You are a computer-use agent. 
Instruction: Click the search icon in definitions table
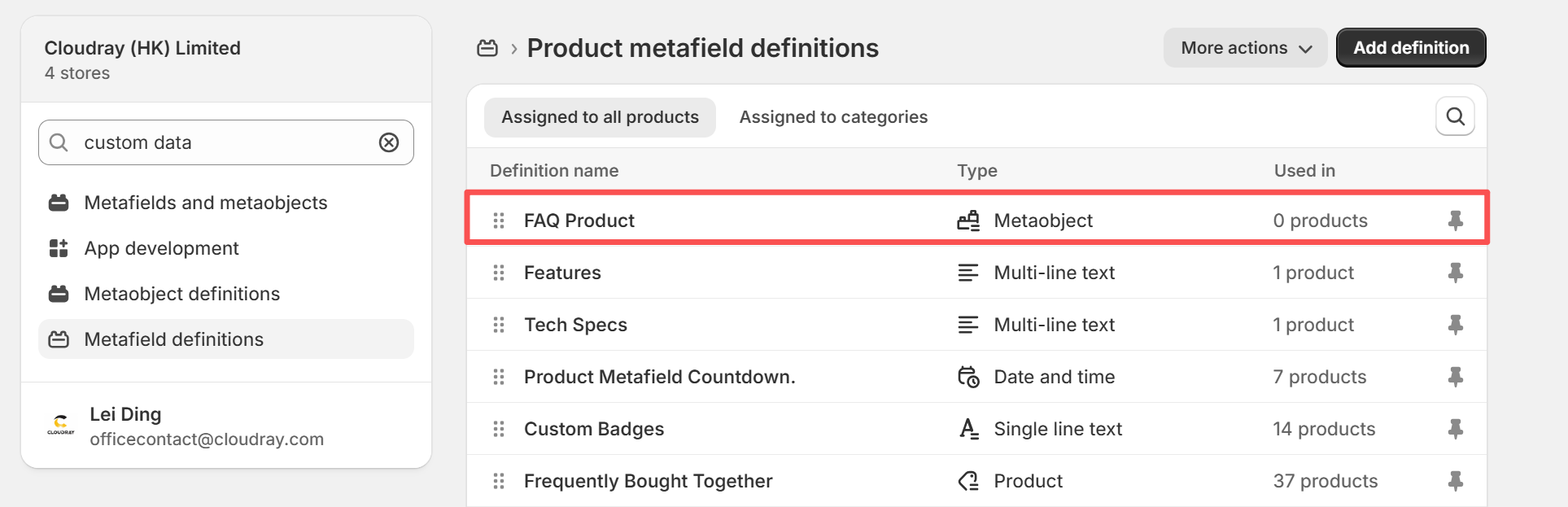1455,117
